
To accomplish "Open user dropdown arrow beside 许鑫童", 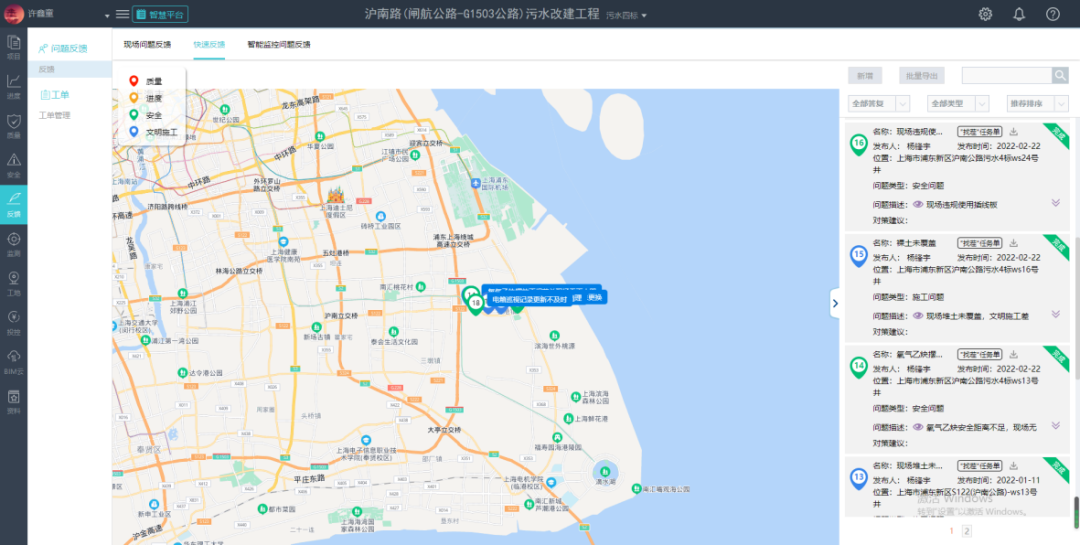I will 107,15.
